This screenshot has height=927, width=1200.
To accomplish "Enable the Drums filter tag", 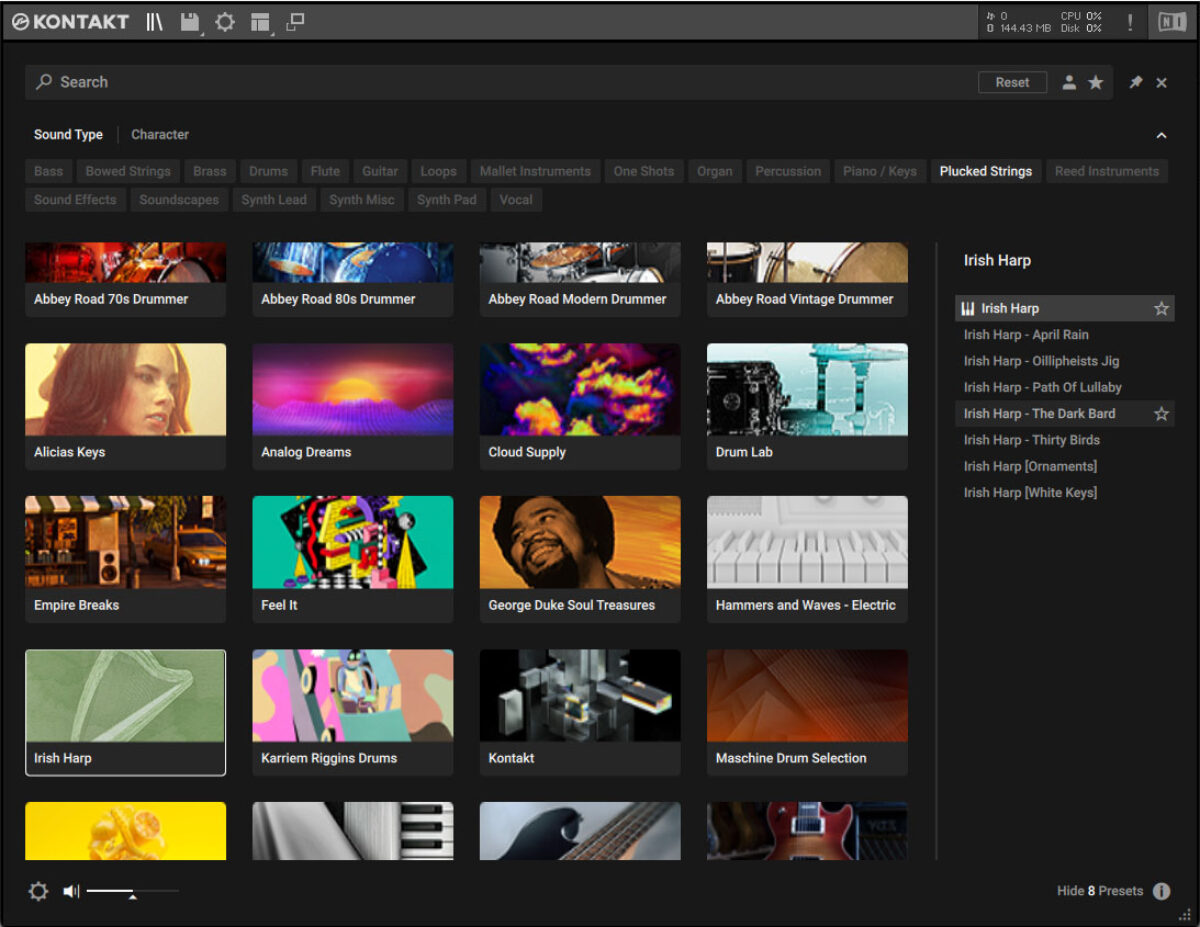I will pos(268,171).
